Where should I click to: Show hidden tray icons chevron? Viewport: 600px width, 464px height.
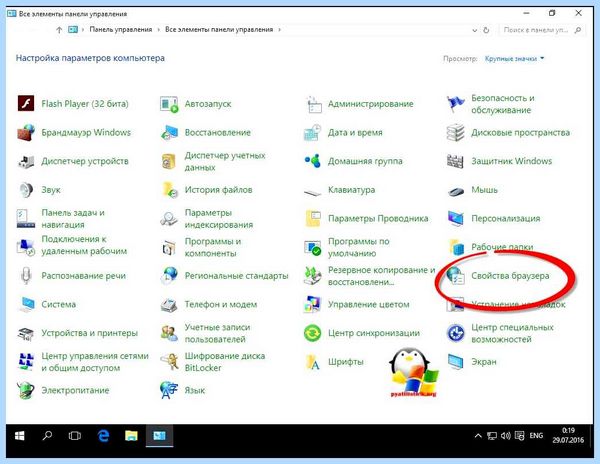coord(478,435)
